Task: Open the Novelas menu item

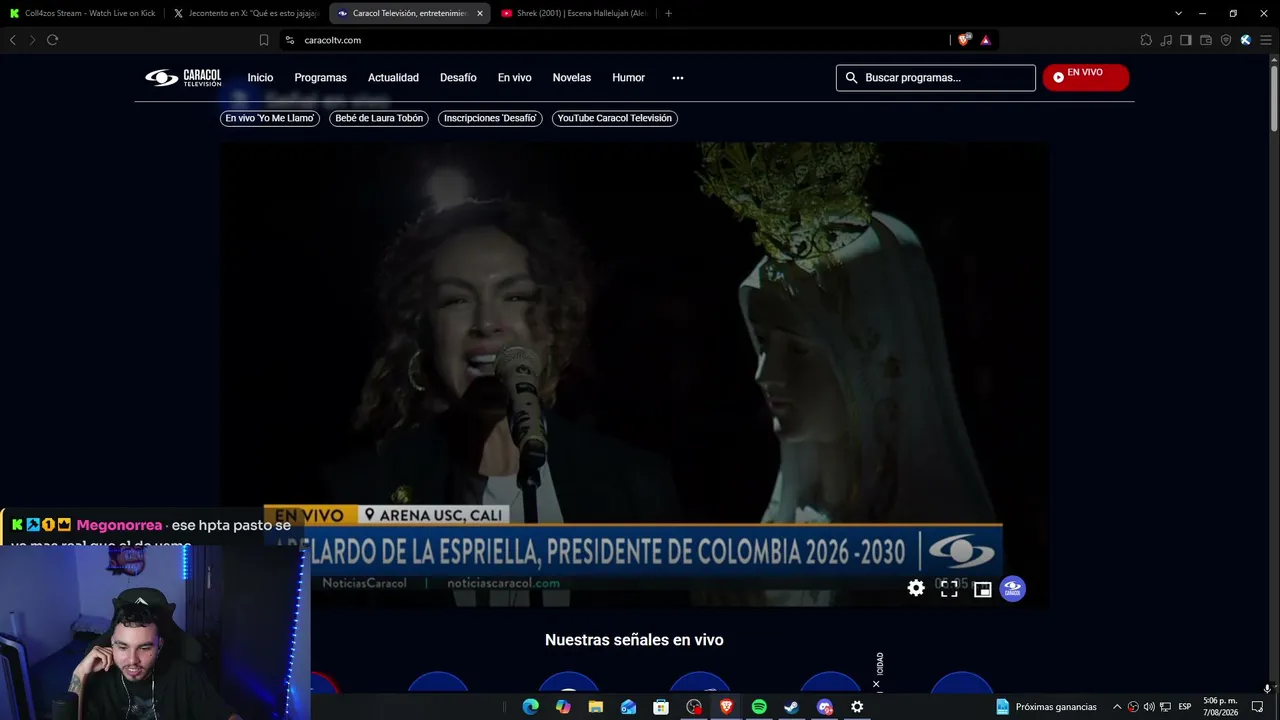Action: (572, 78)
